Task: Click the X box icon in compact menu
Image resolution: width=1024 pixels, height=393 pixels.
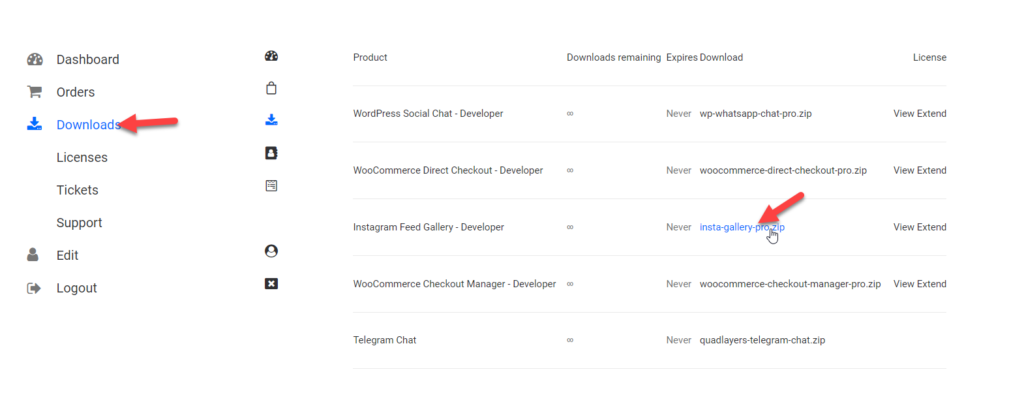Action: pyautogui.click(x=272, y=283)
